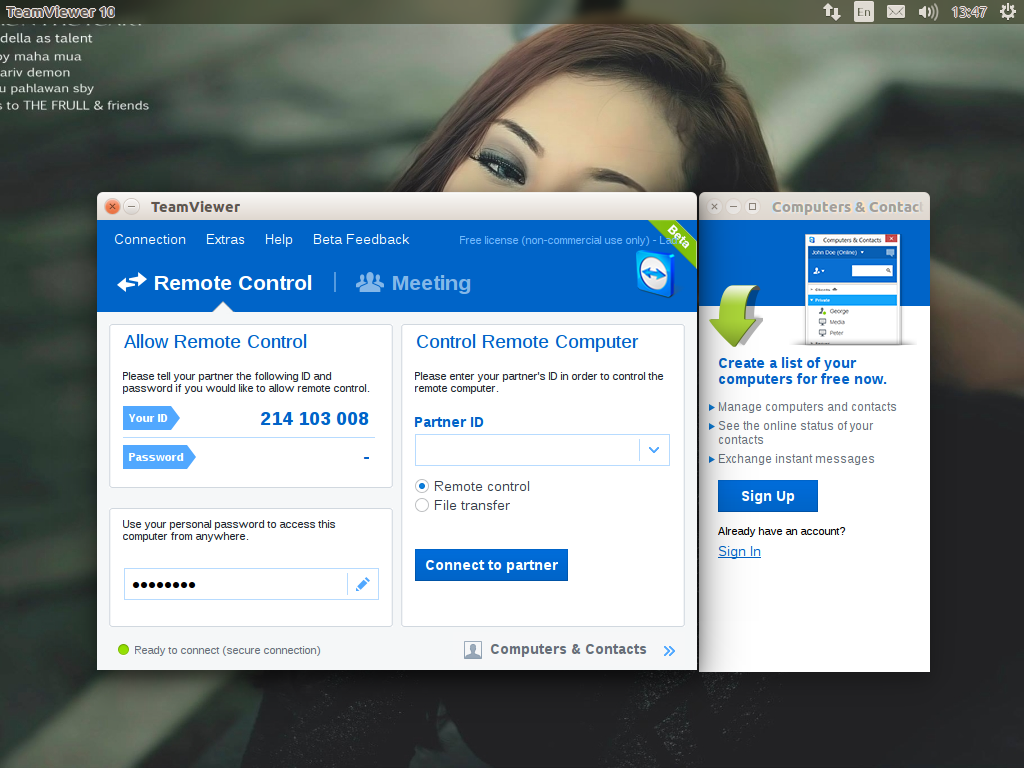
Task: Click the Password label tag
Action: pyautogui.click(x=159, y=457)
